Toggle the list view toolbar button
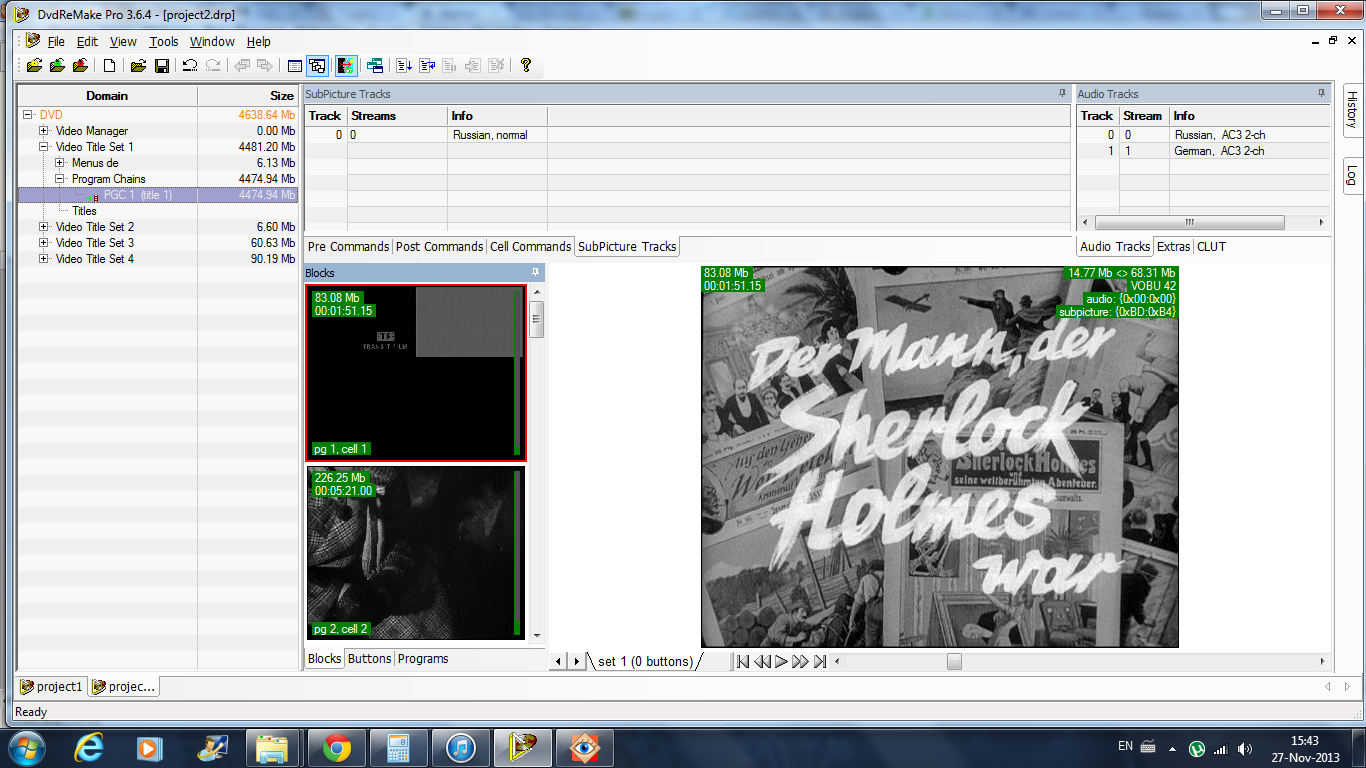 click(x=294, y=66)
